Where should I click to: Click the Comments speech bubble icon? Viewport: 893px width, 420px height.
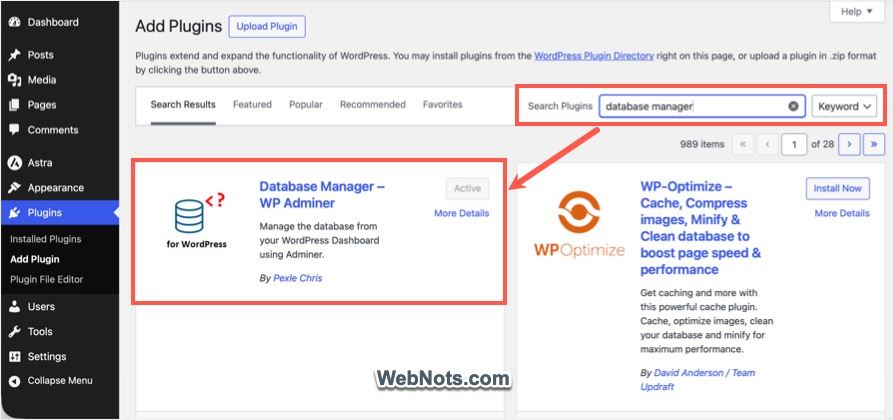[14, 130]
